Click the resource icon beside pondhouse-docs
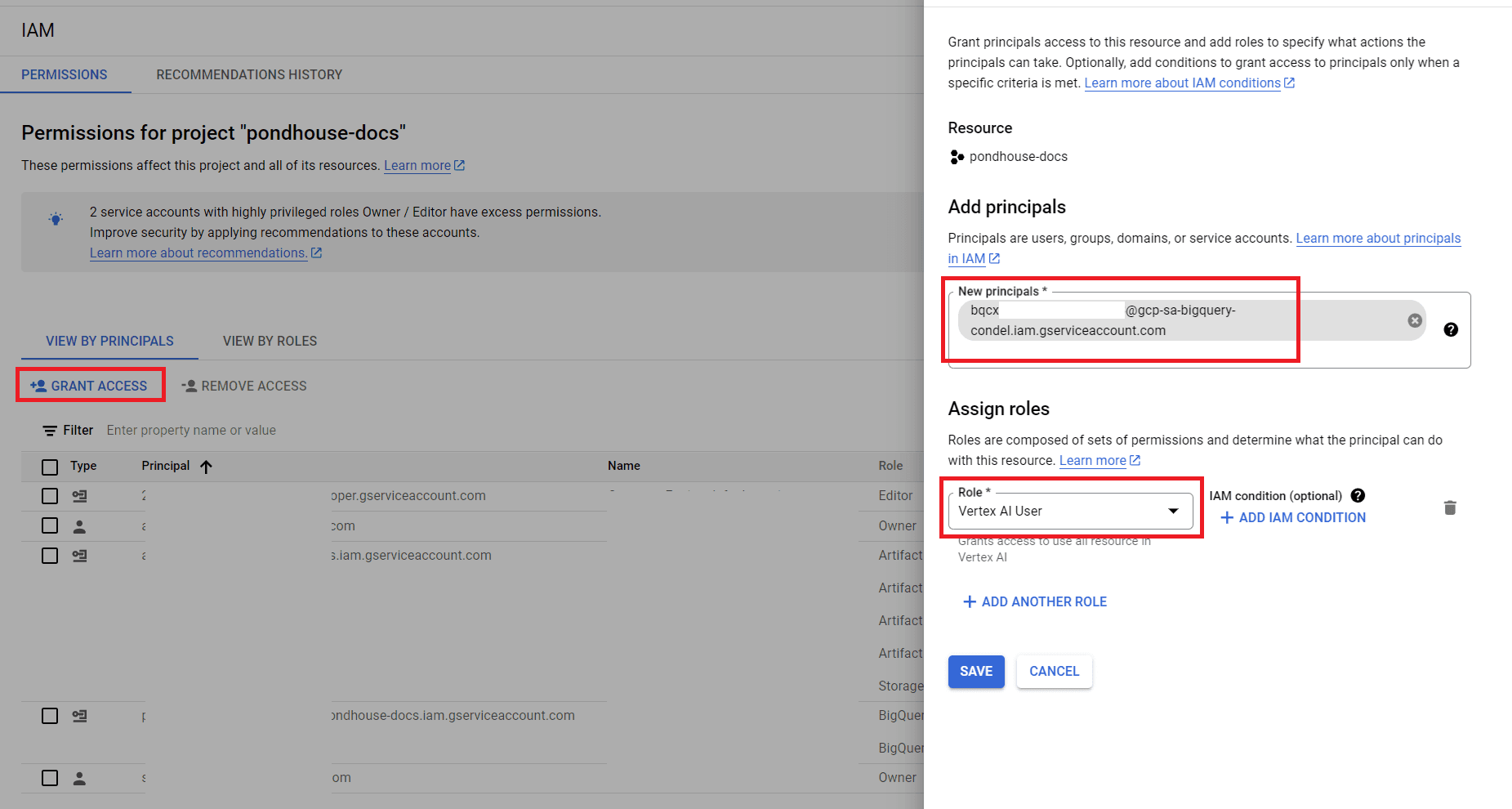1512x809 pixels. tap(956, 156)
